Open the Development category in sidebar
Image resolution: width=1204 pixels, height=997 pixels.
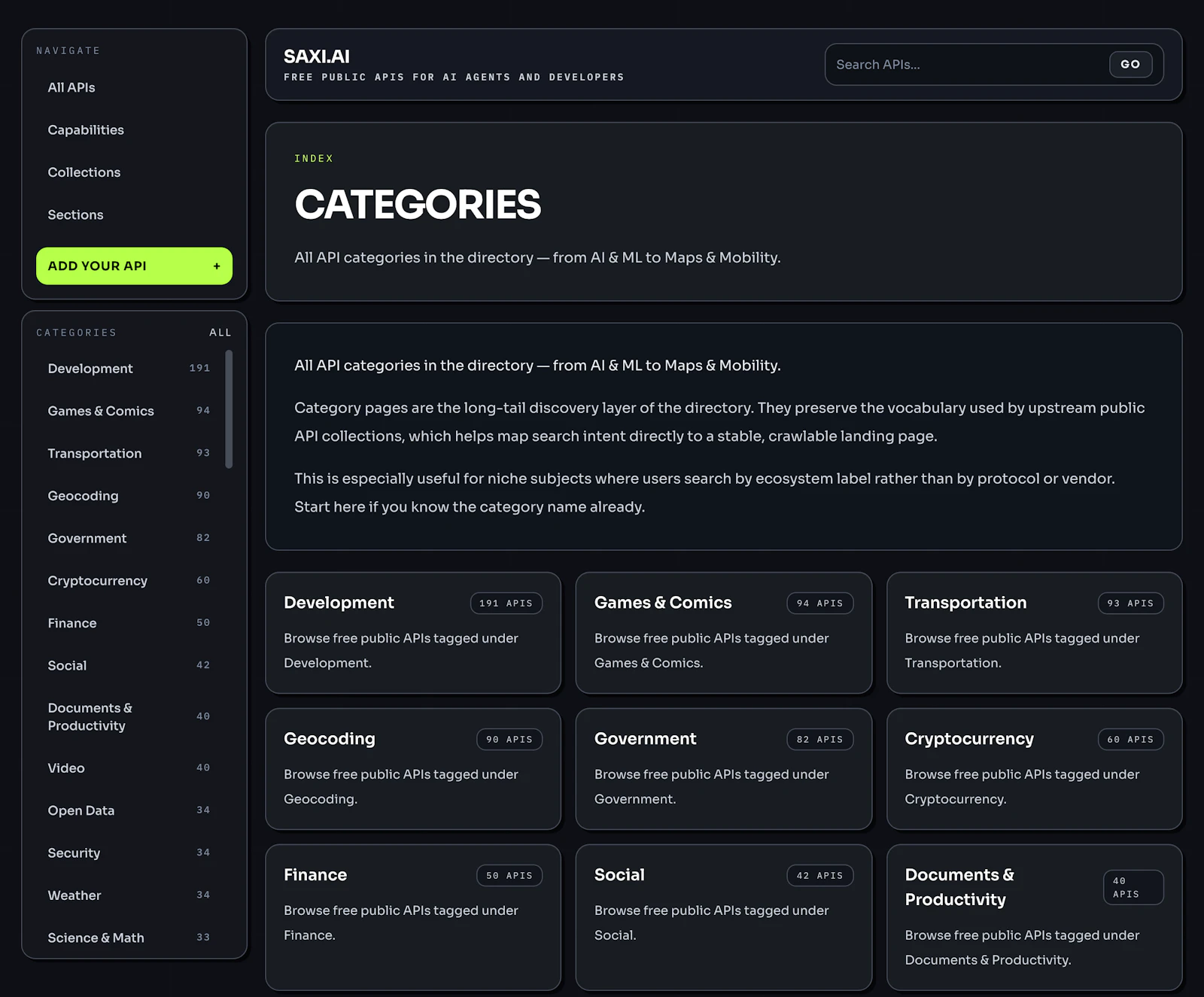90,369
